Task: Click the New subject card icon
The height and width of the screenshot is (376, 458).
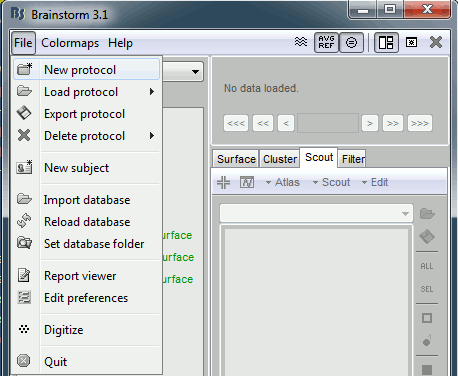Action: click(24, 167)
